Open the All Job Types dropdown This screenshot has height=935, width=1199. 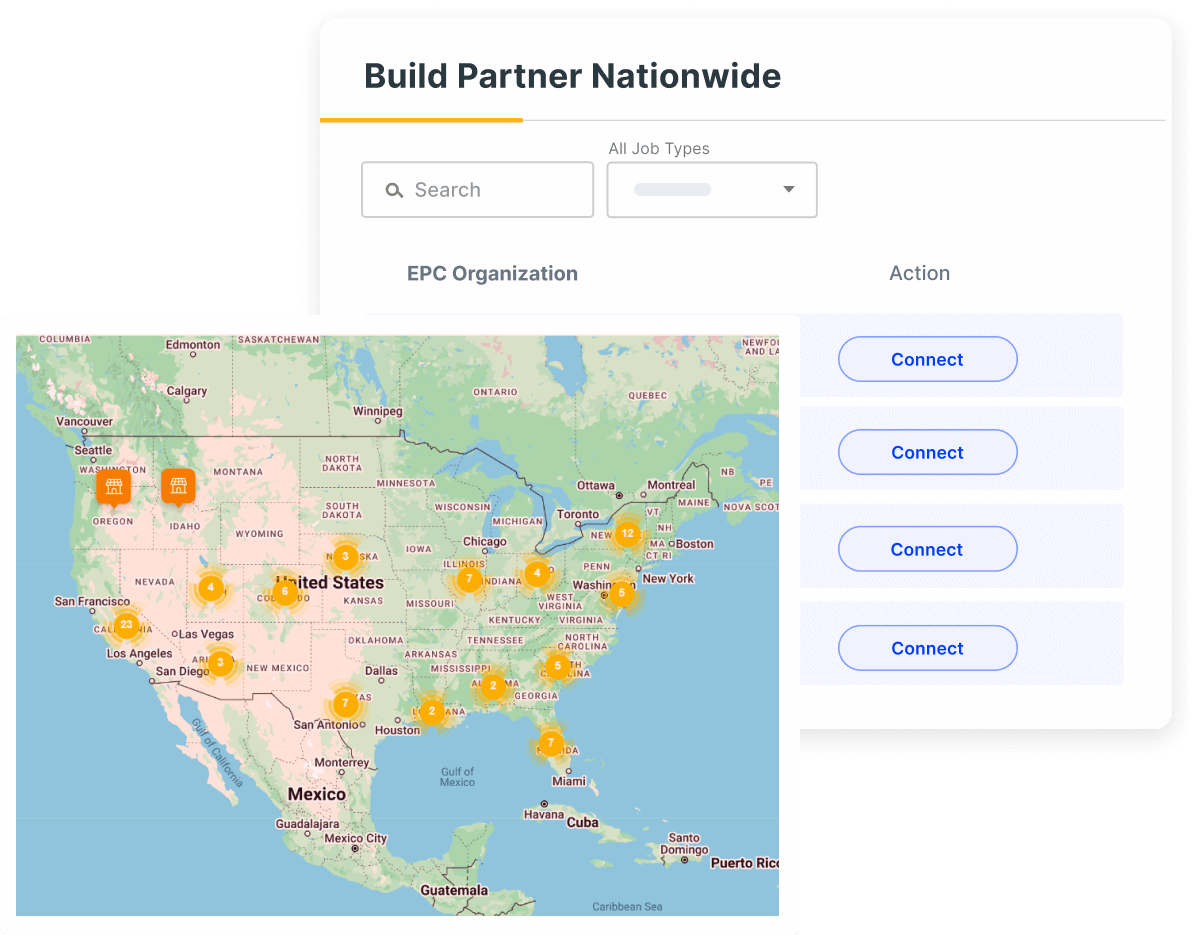pyautogui.click(x=711, y=190)
